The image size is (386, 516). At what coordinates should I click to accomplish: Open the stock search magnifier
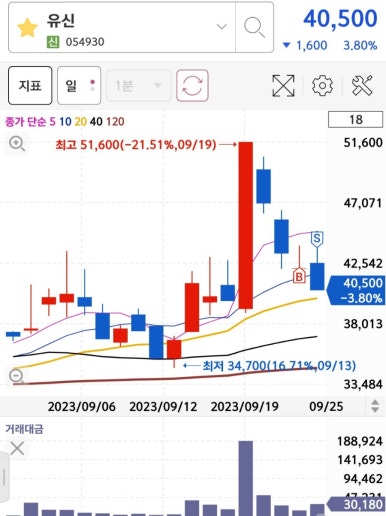pyautogui.click(x=254, y=27)
